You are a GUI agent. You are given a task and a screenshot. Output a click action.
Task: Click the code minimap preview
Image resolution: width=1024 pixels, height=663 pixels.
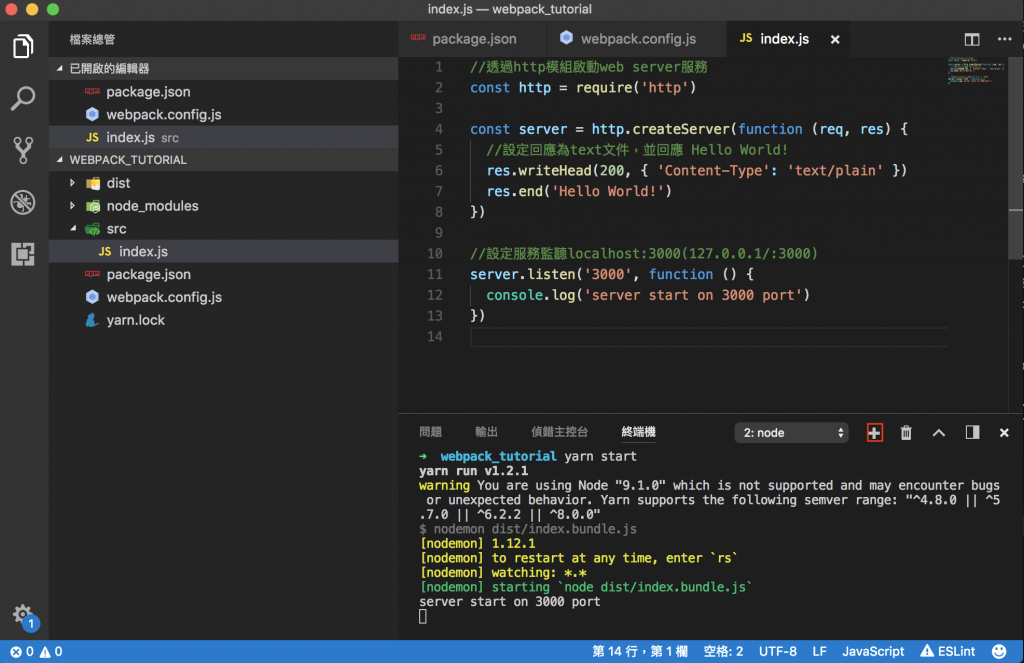966,72
